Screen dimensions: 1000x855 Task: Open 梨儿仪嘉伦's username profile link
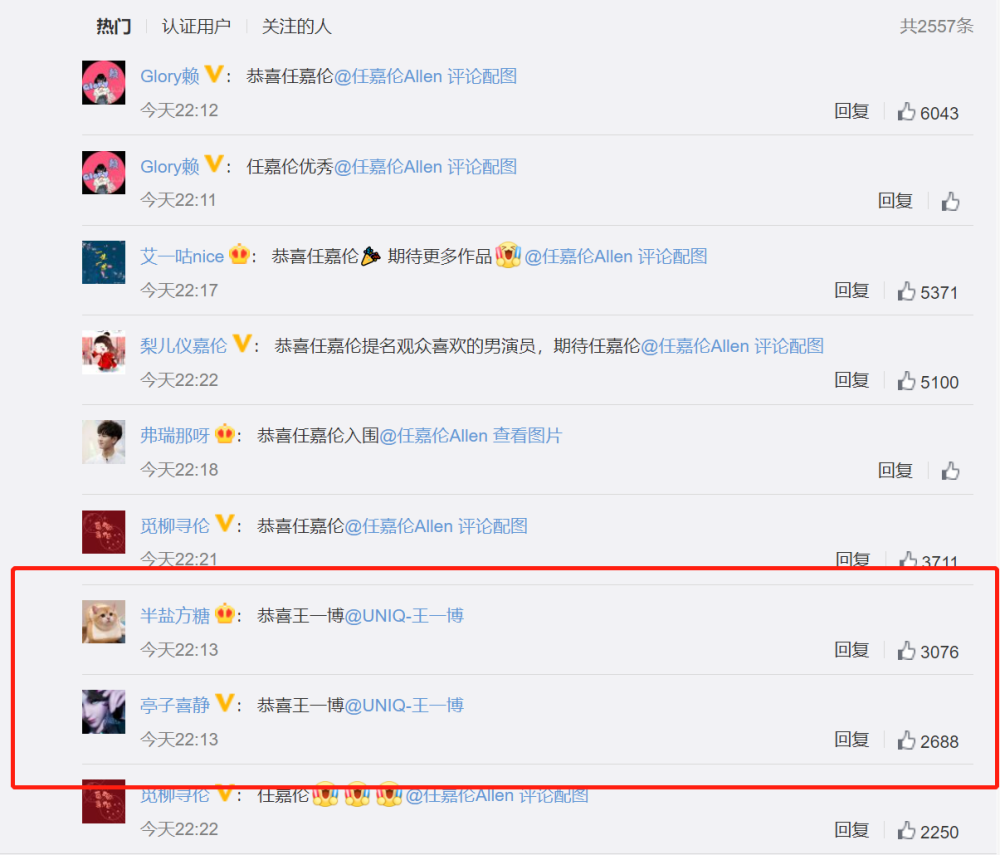click(x=184, y=346)
